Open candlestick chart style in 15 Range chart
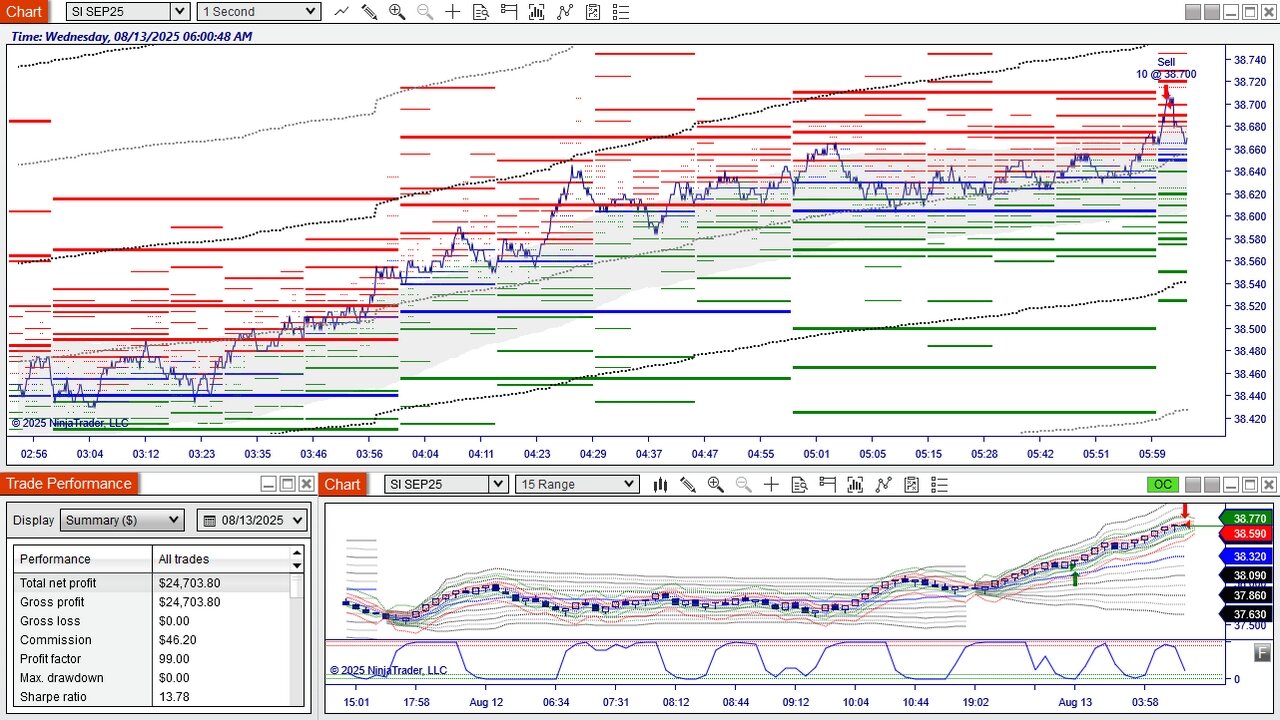The image size is (1280, 720). coord(660,484)
